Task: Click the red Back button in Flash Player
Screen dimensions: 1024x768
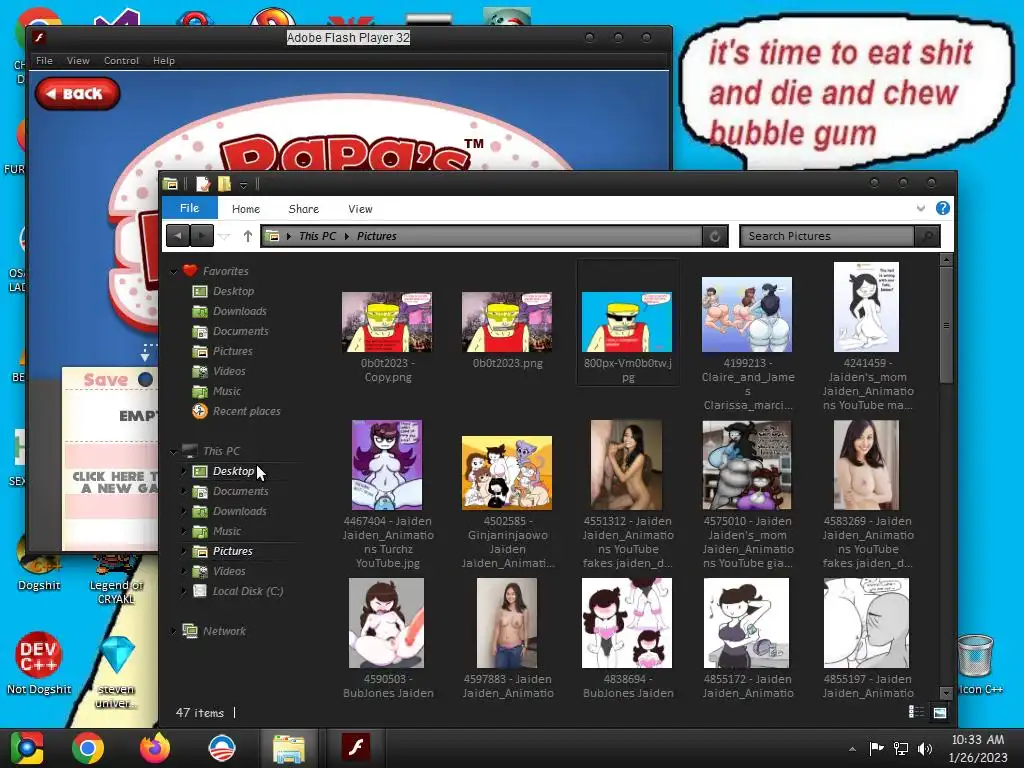Action: pos(78,93)
